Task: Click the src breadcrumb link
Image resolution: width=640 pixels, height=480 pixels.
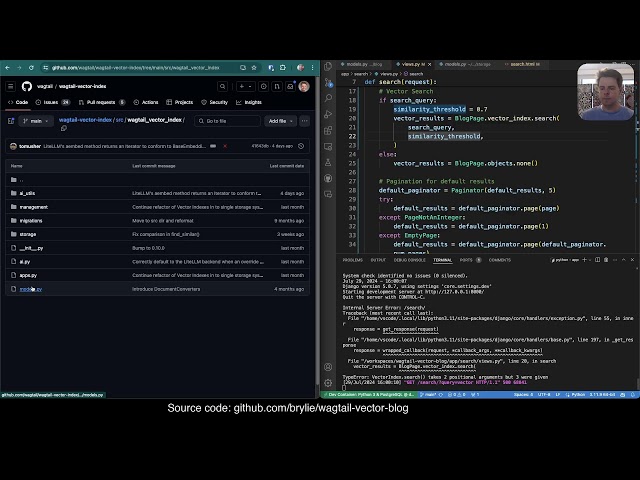Action: [120, 120]
